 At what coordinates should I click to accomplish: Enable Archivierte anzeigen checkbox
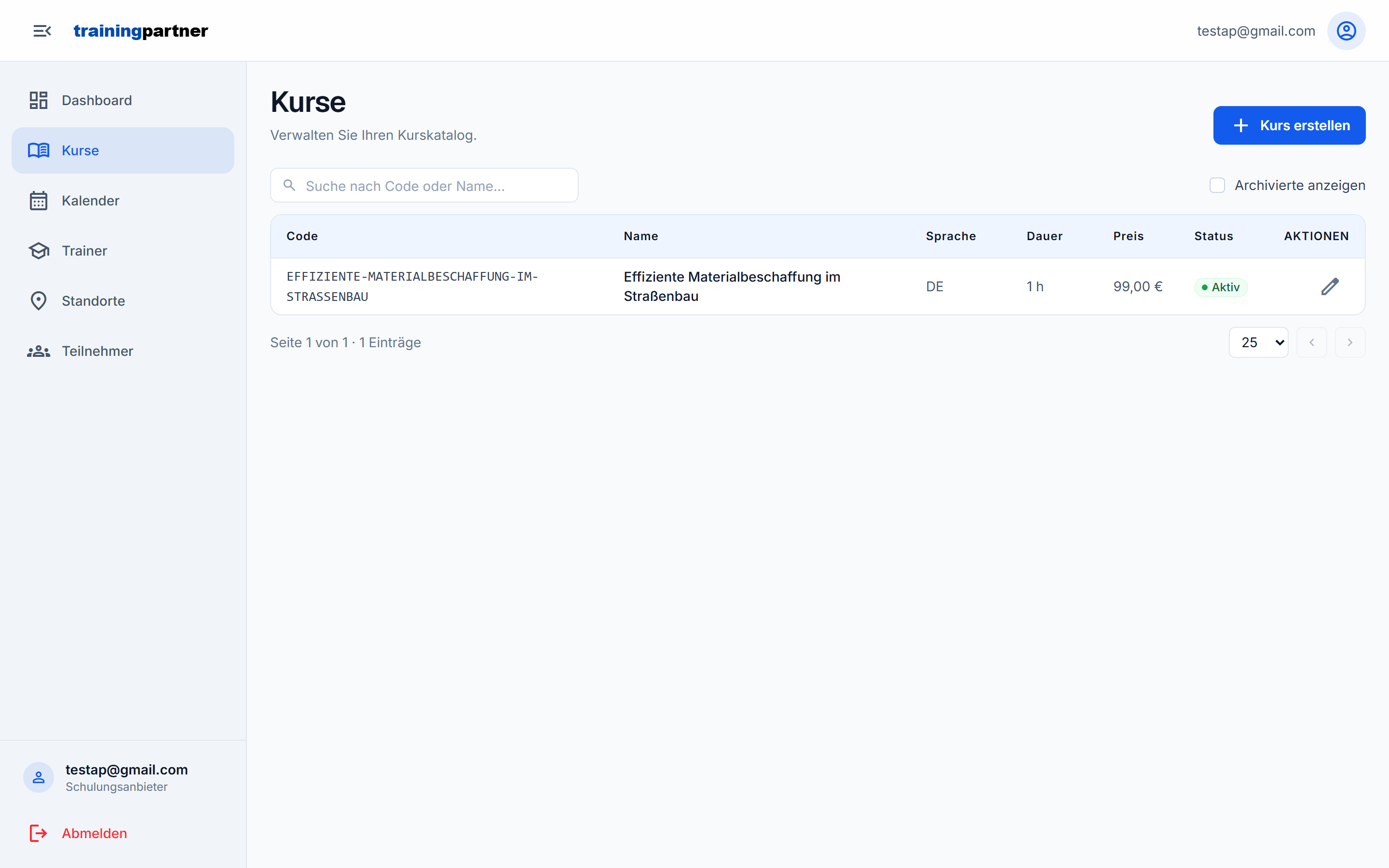(x=1217, y=186)
